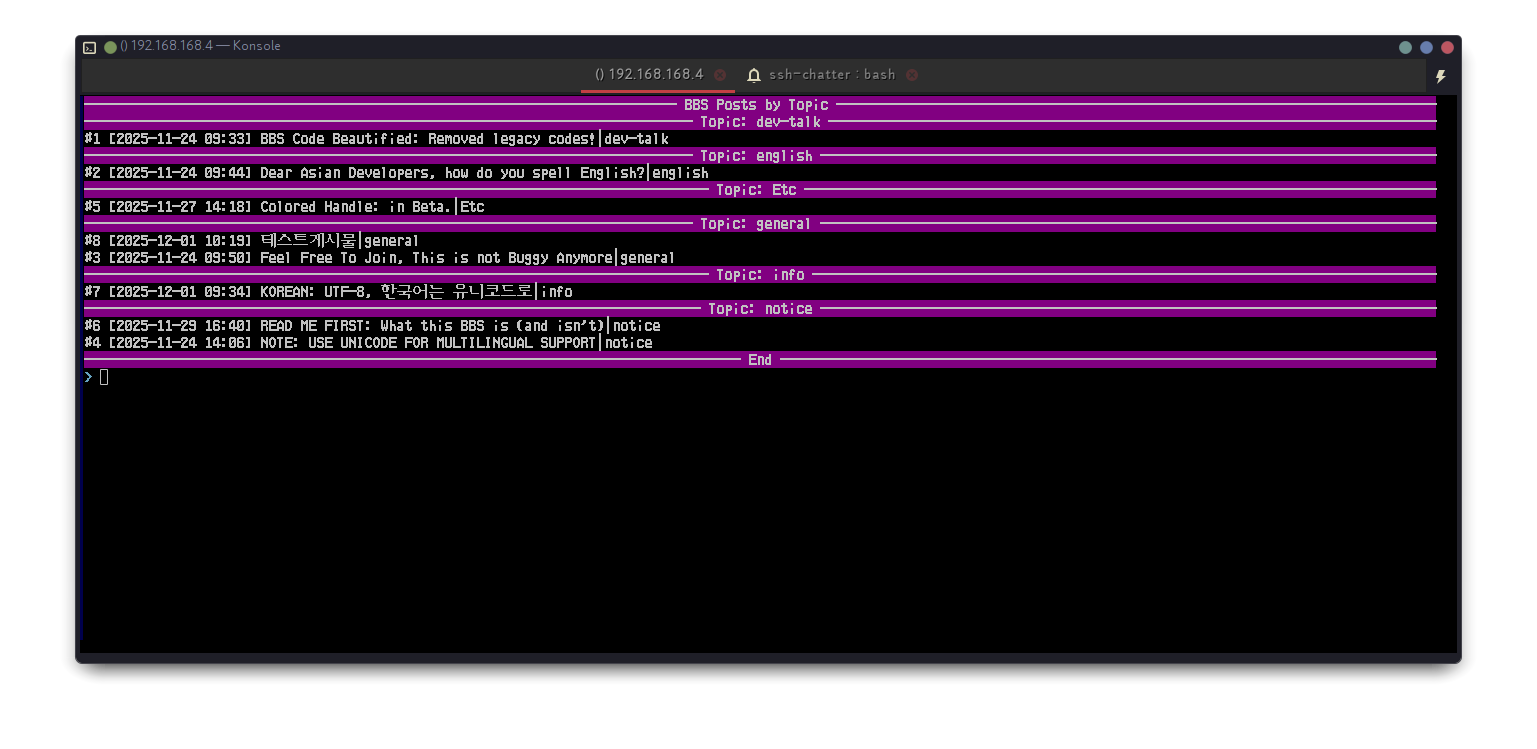Click the 'BBS Posts by Topic' header
1537x749 pixels.
757,105
